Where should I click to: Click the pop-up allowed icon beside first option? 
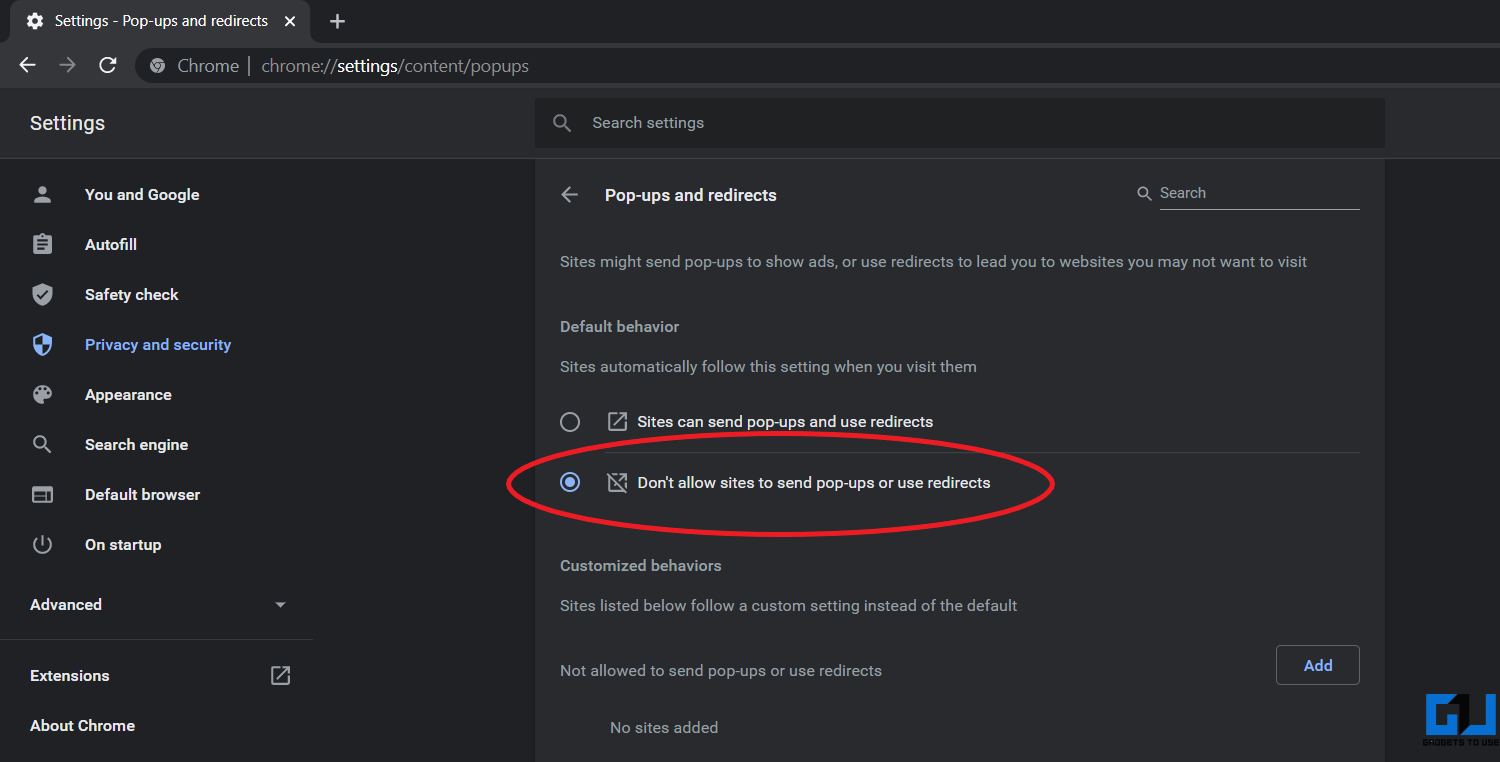coord(617,422)
